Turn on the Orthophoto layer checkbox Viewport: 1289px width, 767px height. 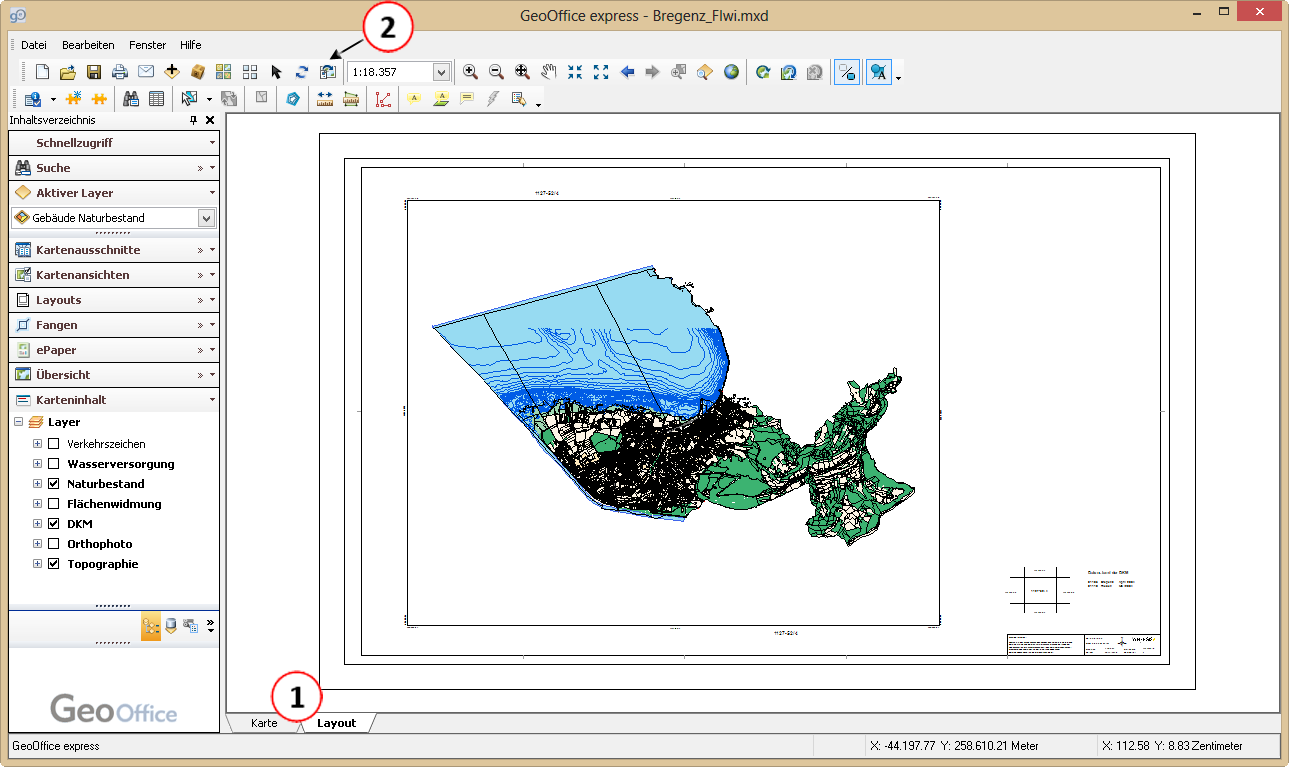click(x=54, y=544)
